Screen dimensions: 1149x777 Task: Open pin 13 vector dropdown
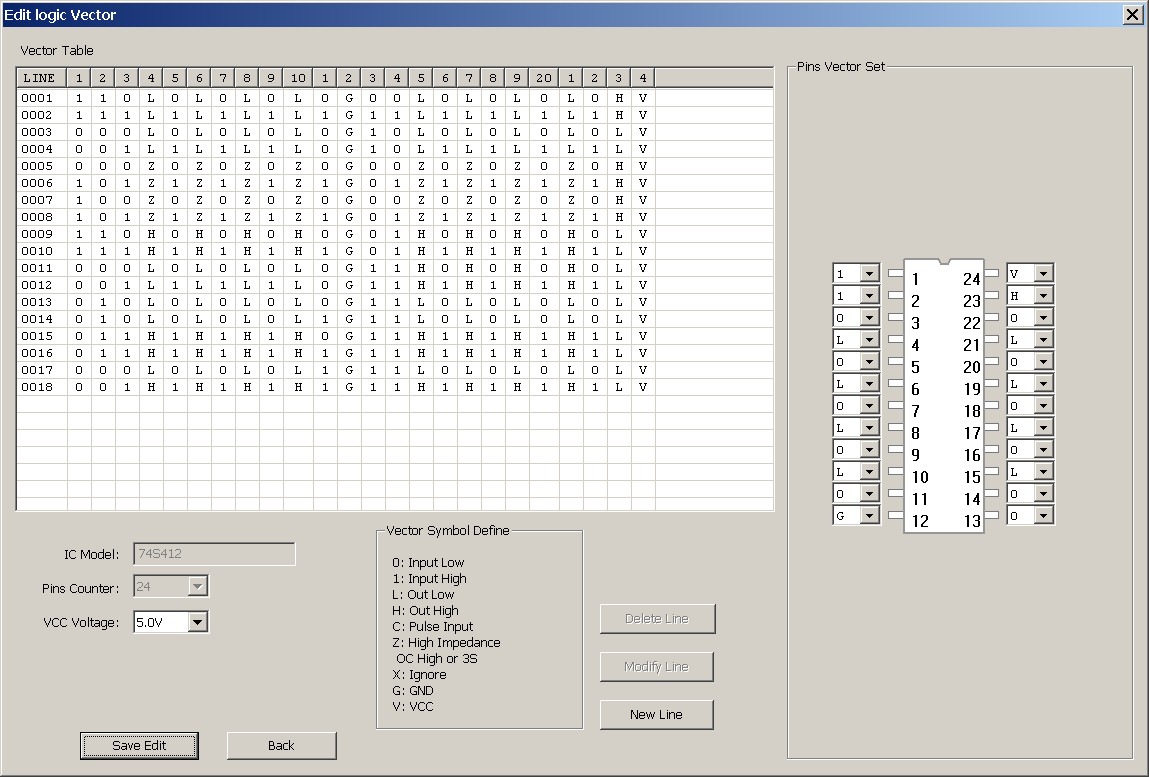(x=1043, y=516)
